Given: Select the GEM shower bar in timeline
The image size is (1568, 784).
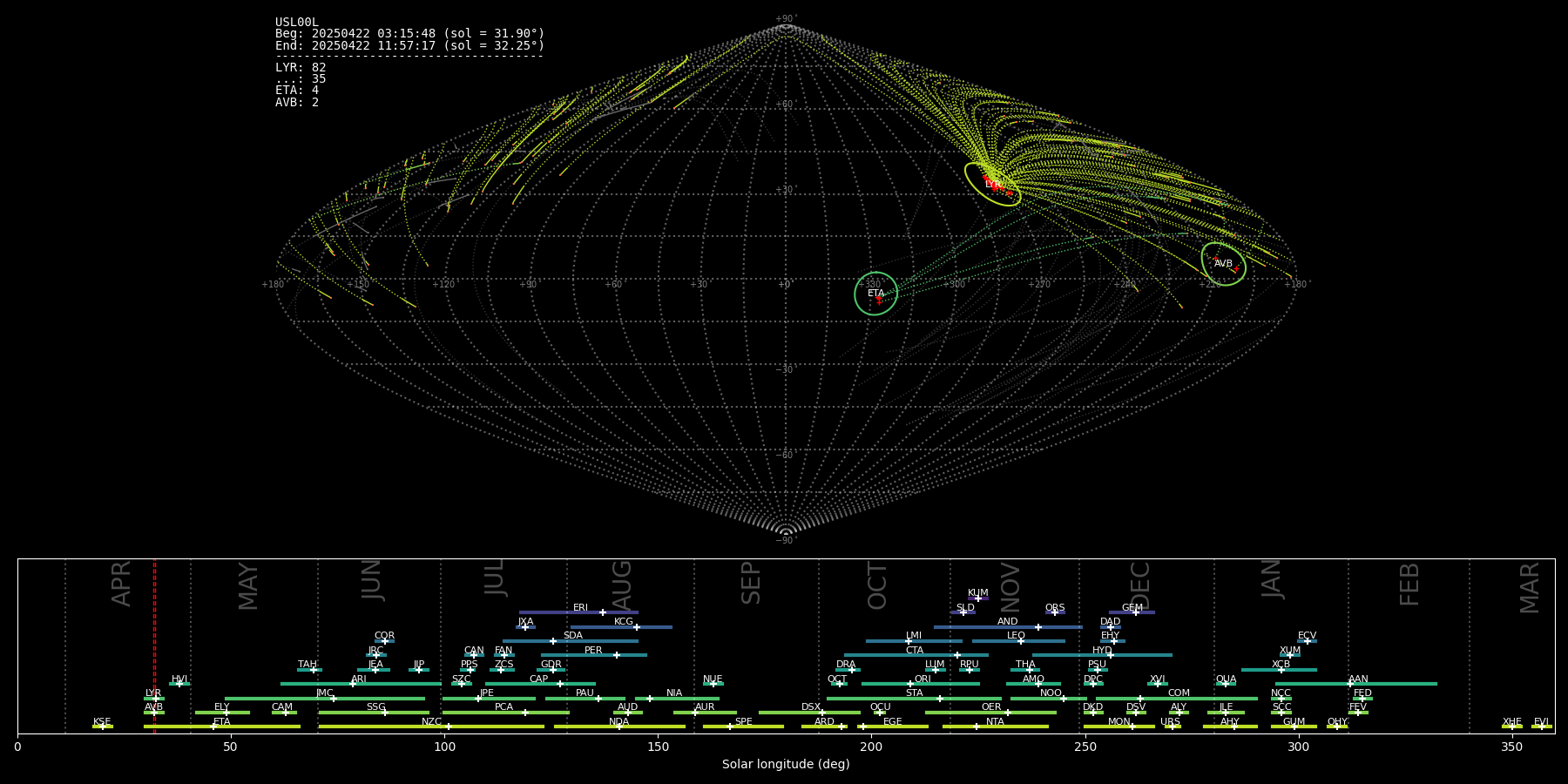Looking at the screenshot, I should coord(1132,612).
